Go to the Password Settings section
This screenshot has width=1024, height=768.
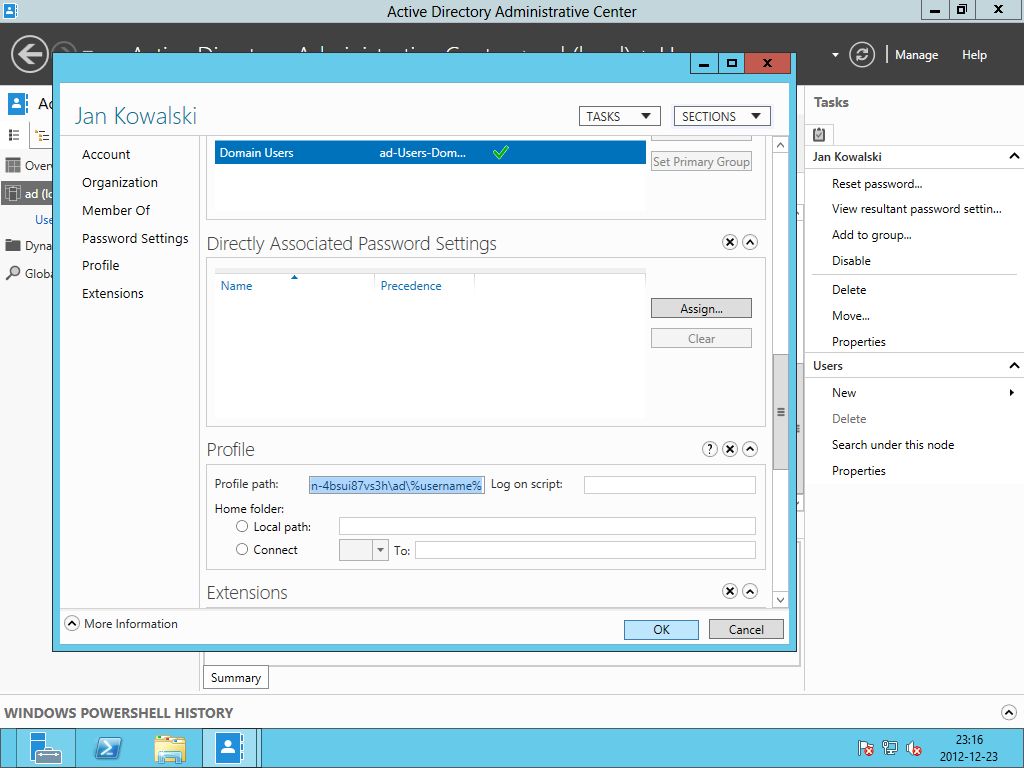pos(135,238)
